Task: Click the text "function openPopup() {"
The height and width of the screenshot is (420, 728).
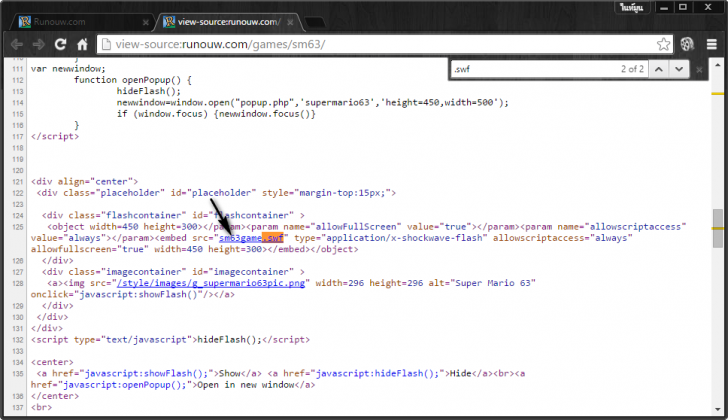Action: 133,80
